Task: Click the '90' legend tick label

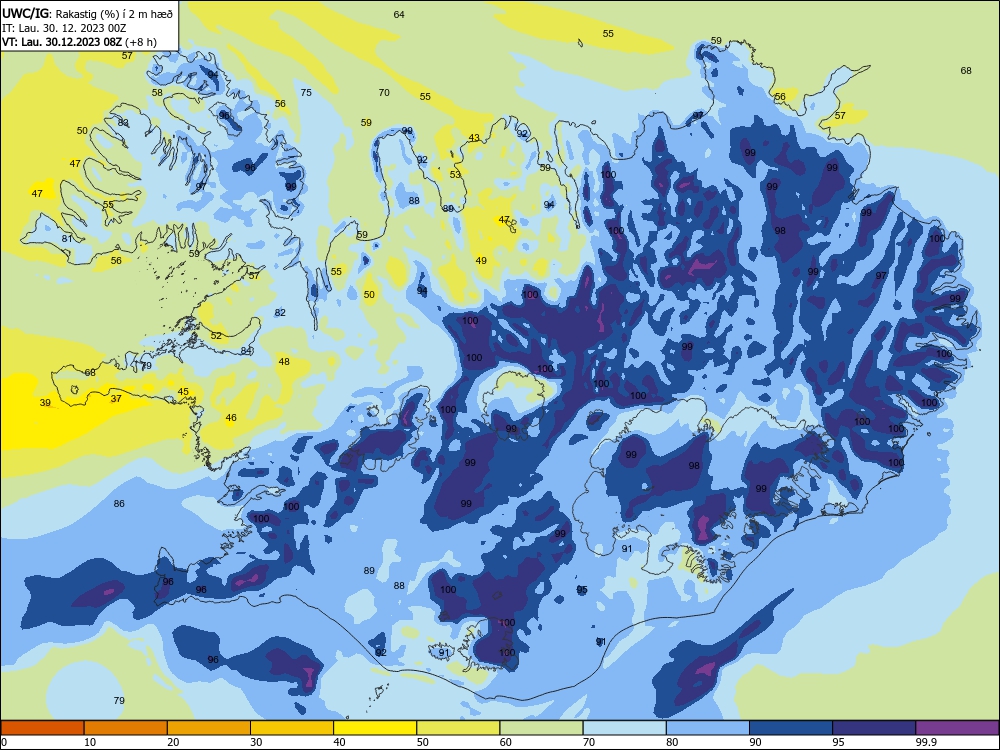Action: [756, 742]
